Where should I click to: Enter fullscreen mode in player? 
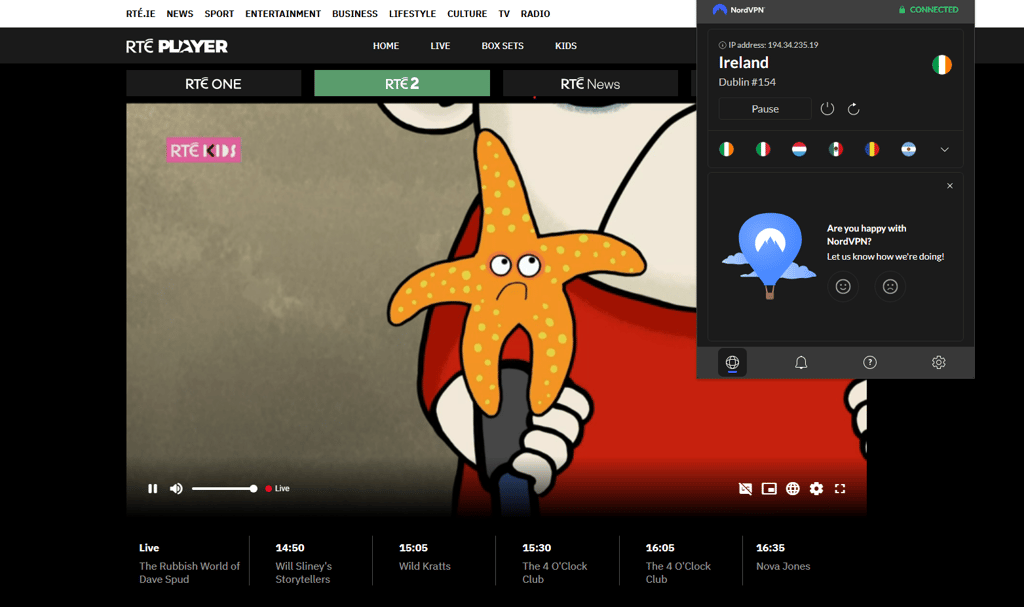[x=840, y=489]
